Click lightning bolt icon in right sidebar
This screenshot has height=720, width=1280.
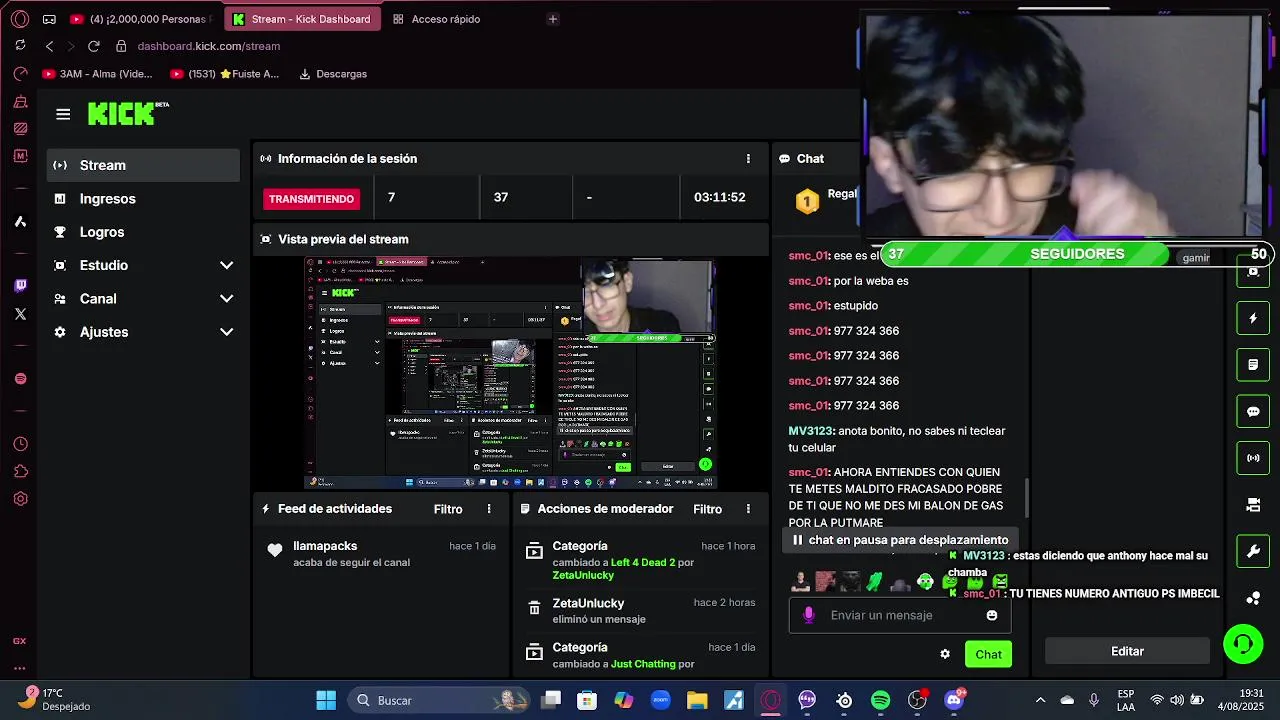pyautogui.click(x=1253, y=318)
